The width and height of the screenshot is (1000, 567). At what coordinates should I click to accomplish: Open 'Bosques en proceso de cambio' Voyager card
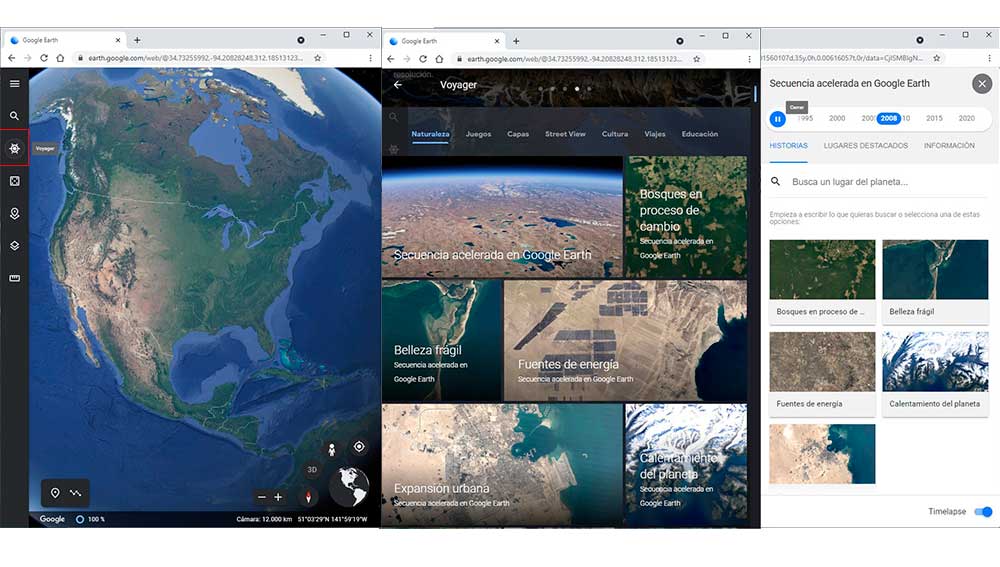pyautogui.click(x=686, y=217)
